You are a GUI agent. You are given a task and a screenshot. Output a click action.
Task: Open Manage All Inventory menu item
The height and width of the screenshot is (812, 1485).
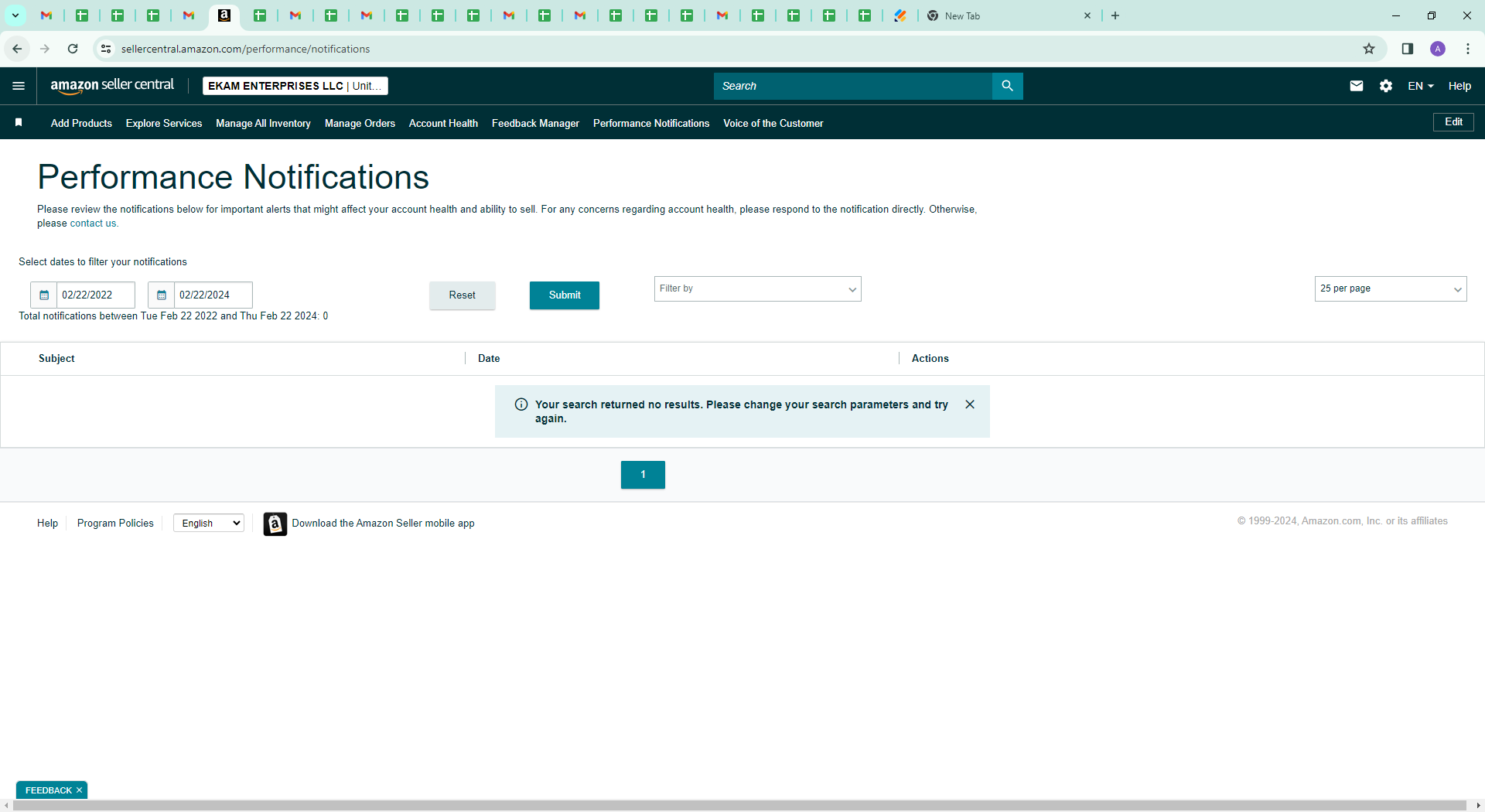(x=263, y=123)
